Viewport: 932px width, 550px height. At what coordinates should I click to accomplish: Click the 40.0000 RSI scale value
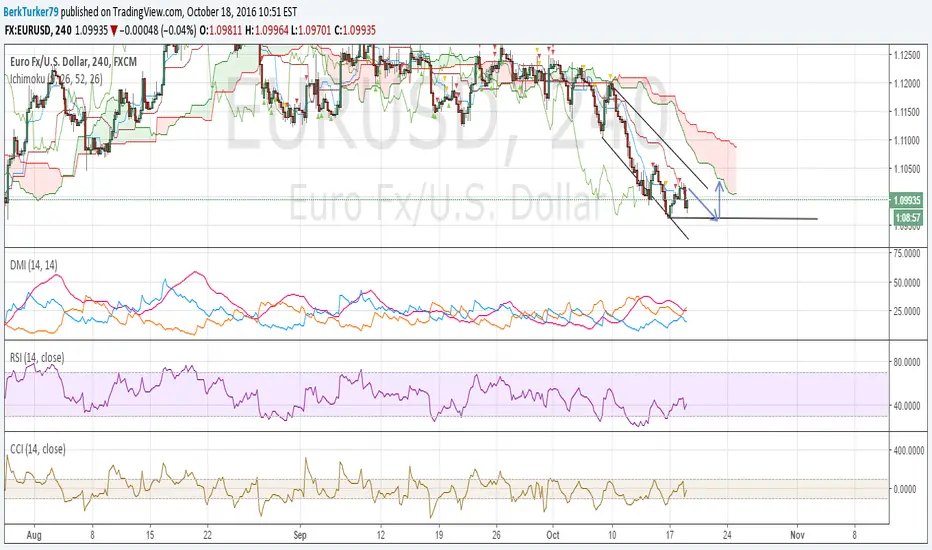(x=907, y=406)
